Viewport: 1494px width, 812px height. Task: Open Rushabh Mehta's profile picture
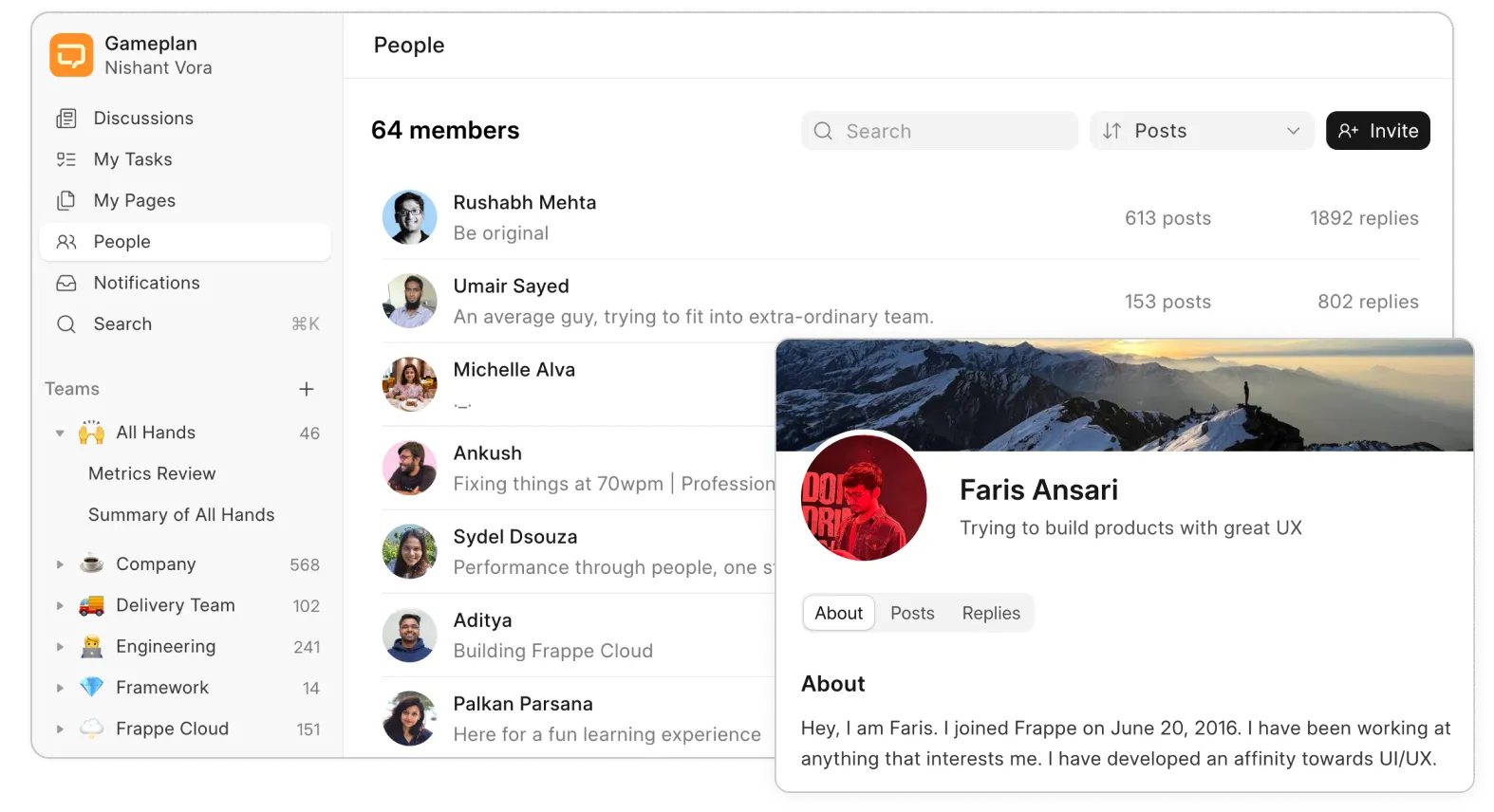[x=409, y=217]
